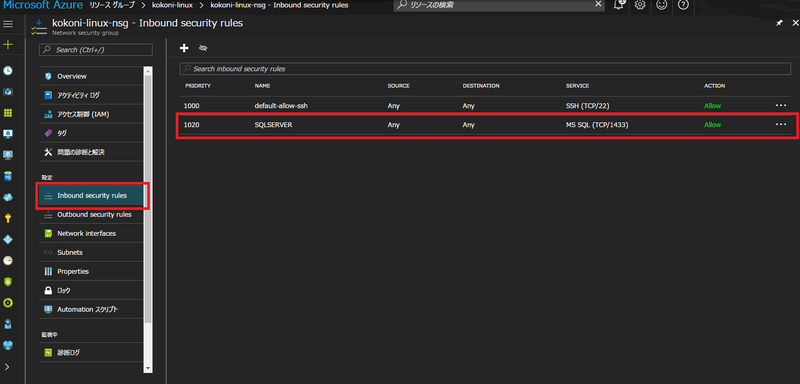Open the notifications bell
This screenshot has width=800, height=384.
[619, 5]
